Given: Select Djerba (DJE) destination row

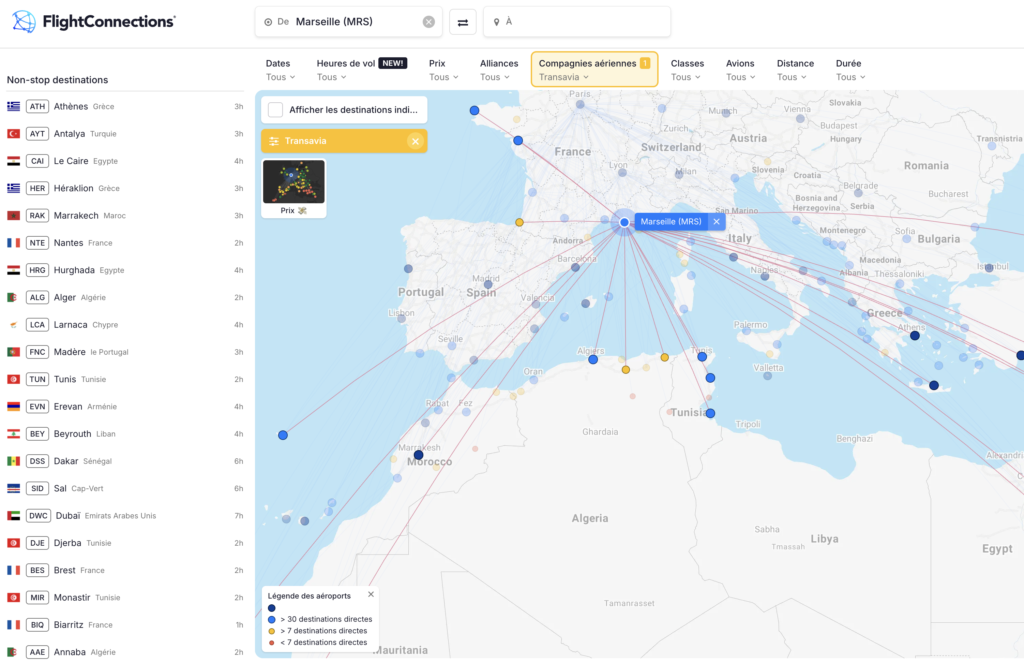Looking at the screenshot, I should click(x=125, y=543).
